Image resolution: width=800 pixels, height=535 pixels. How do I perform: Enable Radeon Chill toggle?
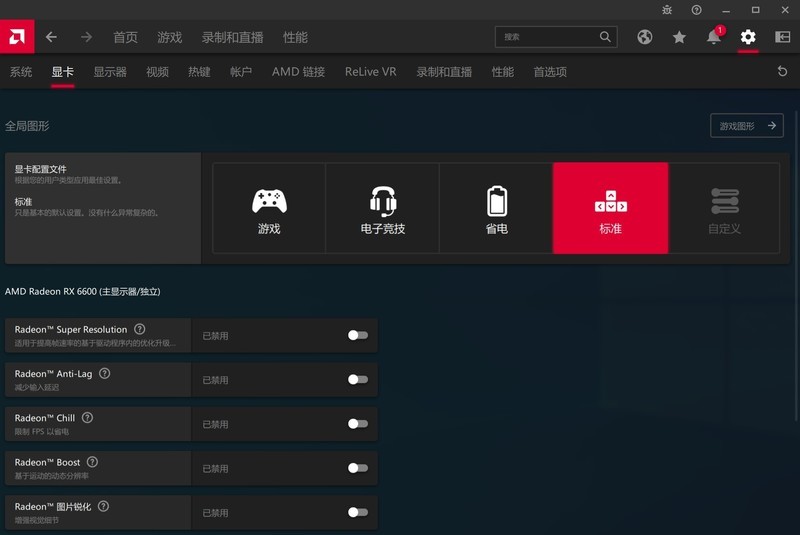click(x=358, y=424)
